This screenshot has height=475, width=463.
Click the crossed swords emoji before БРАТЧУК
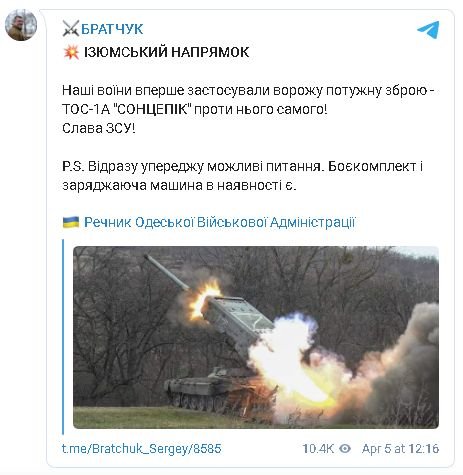pos(71,29)
